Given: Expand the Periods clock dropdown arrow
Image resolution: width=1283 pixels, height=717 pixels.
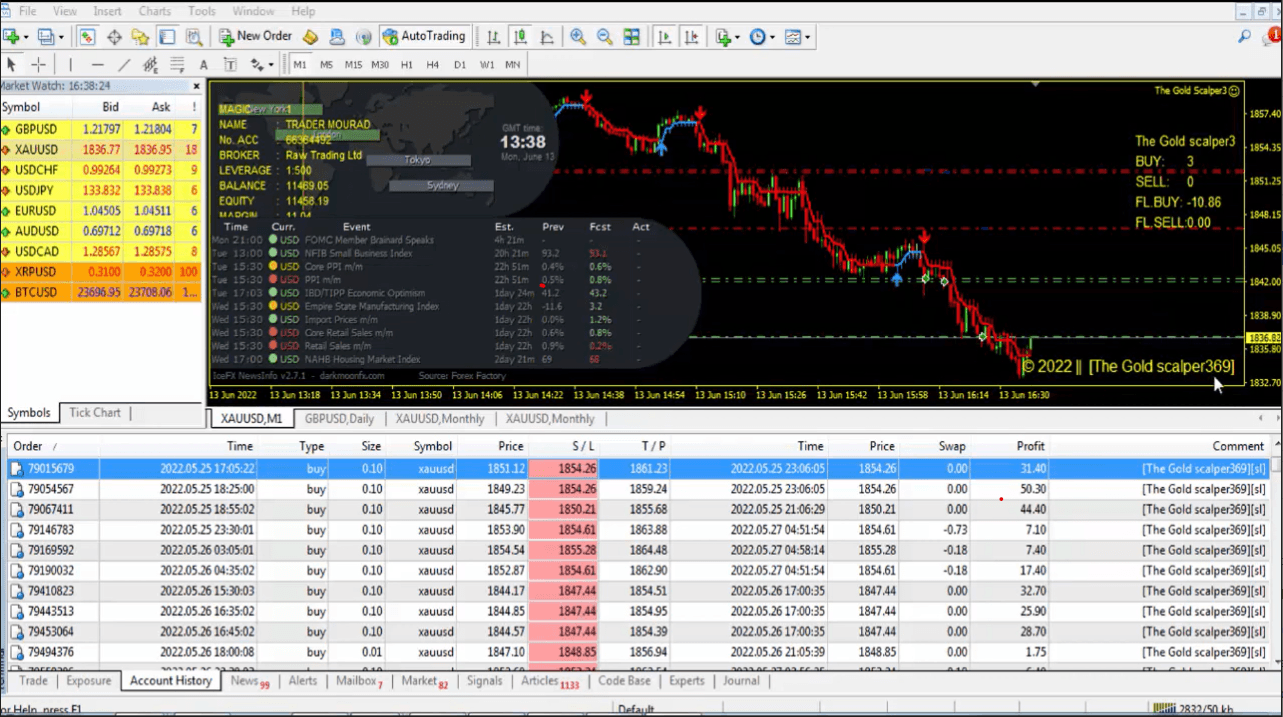Looking at the screenshot, I should tap(772, 38).
